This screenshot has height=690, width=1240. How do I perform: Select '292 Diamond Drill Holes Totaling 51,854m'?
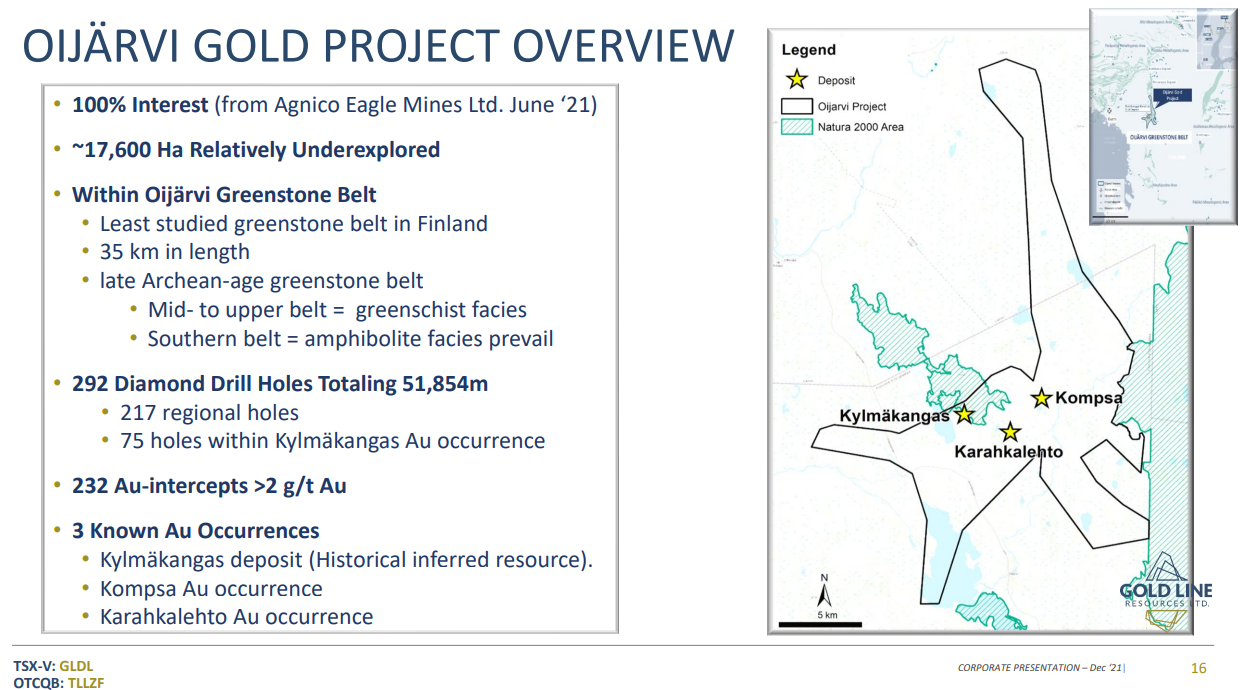280,383
